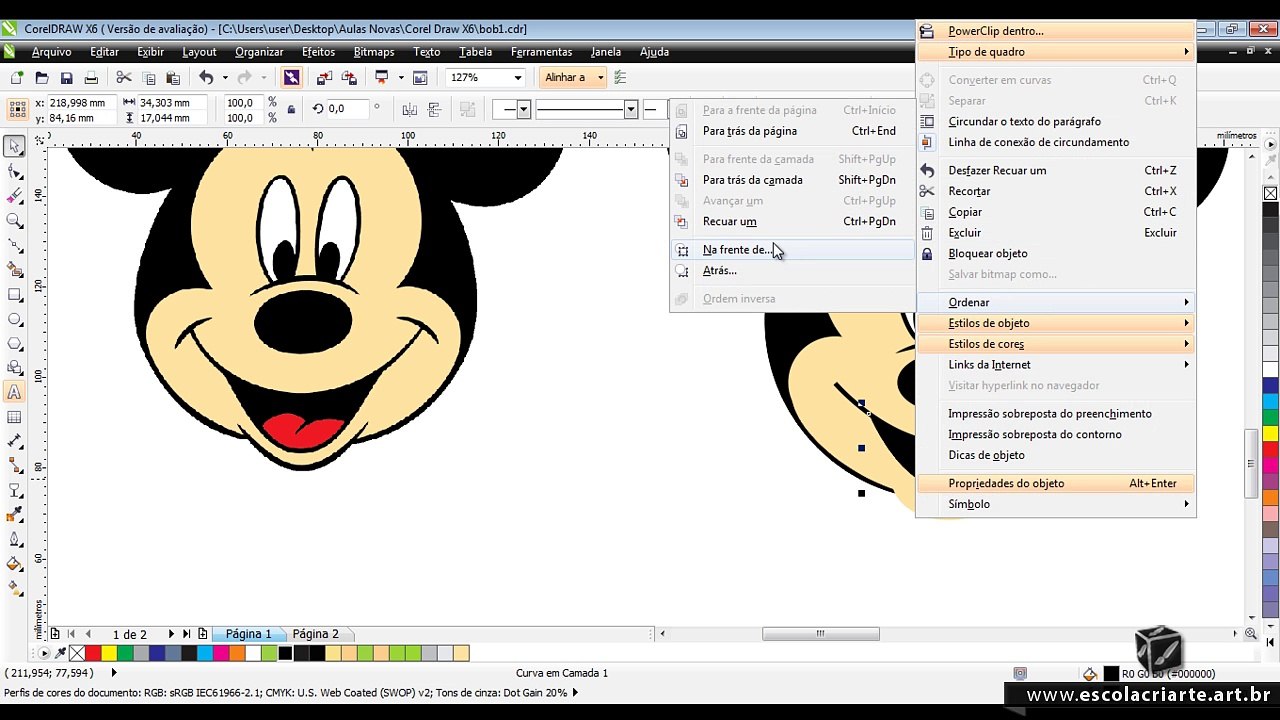Click the palette eyedropper icon
This screenshot has width=1280, height=720.
(x=60, y=653)
